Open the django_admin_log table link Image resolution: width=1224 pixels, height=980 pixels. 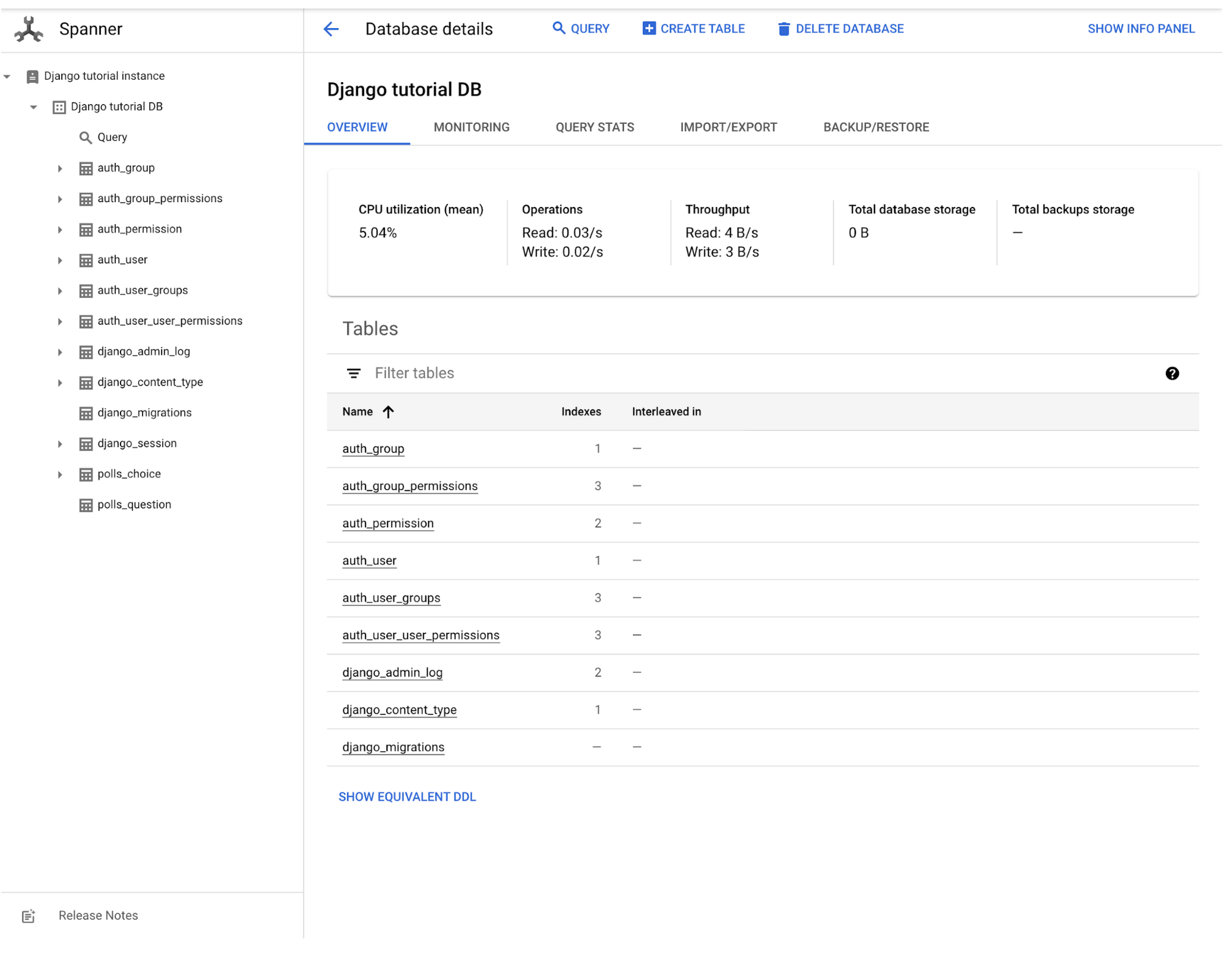pyautogui.click(x=392, y=673)
